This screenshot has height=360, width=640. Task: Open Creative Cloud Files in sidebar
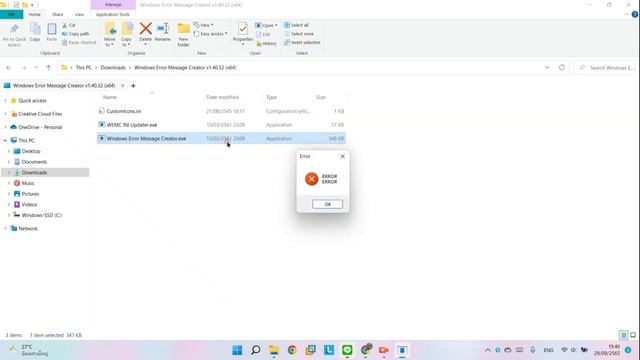click(x=40, y=114)
